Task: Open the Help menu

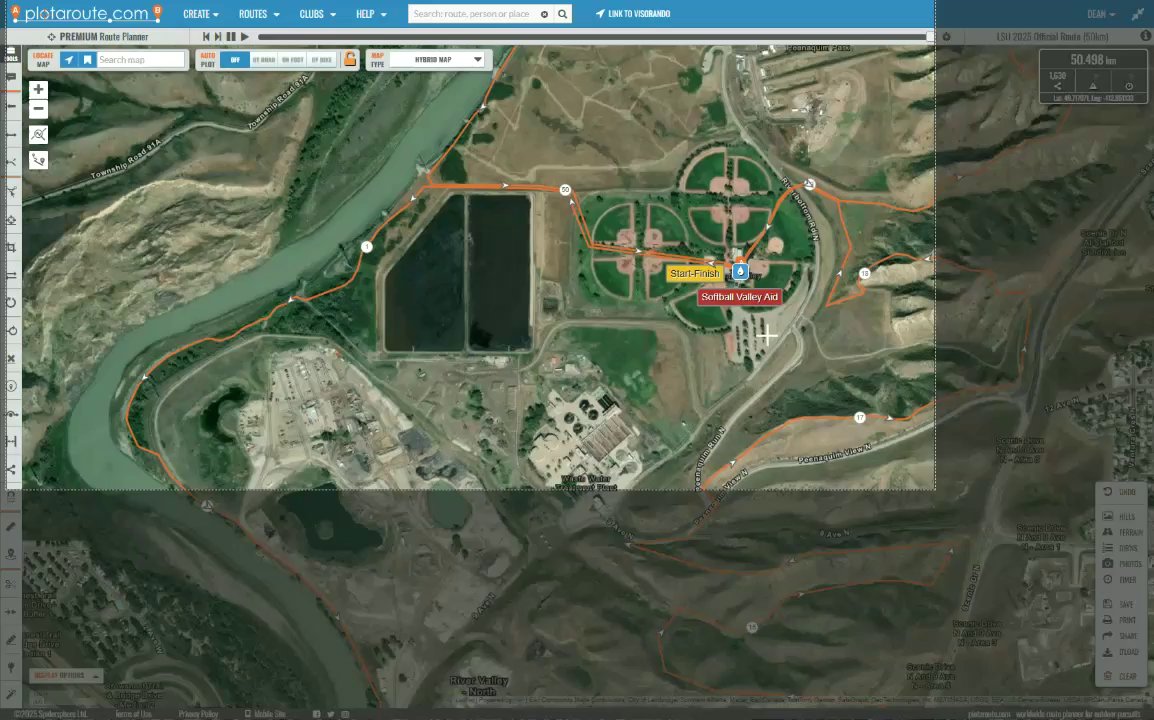Action: (371, 14)
